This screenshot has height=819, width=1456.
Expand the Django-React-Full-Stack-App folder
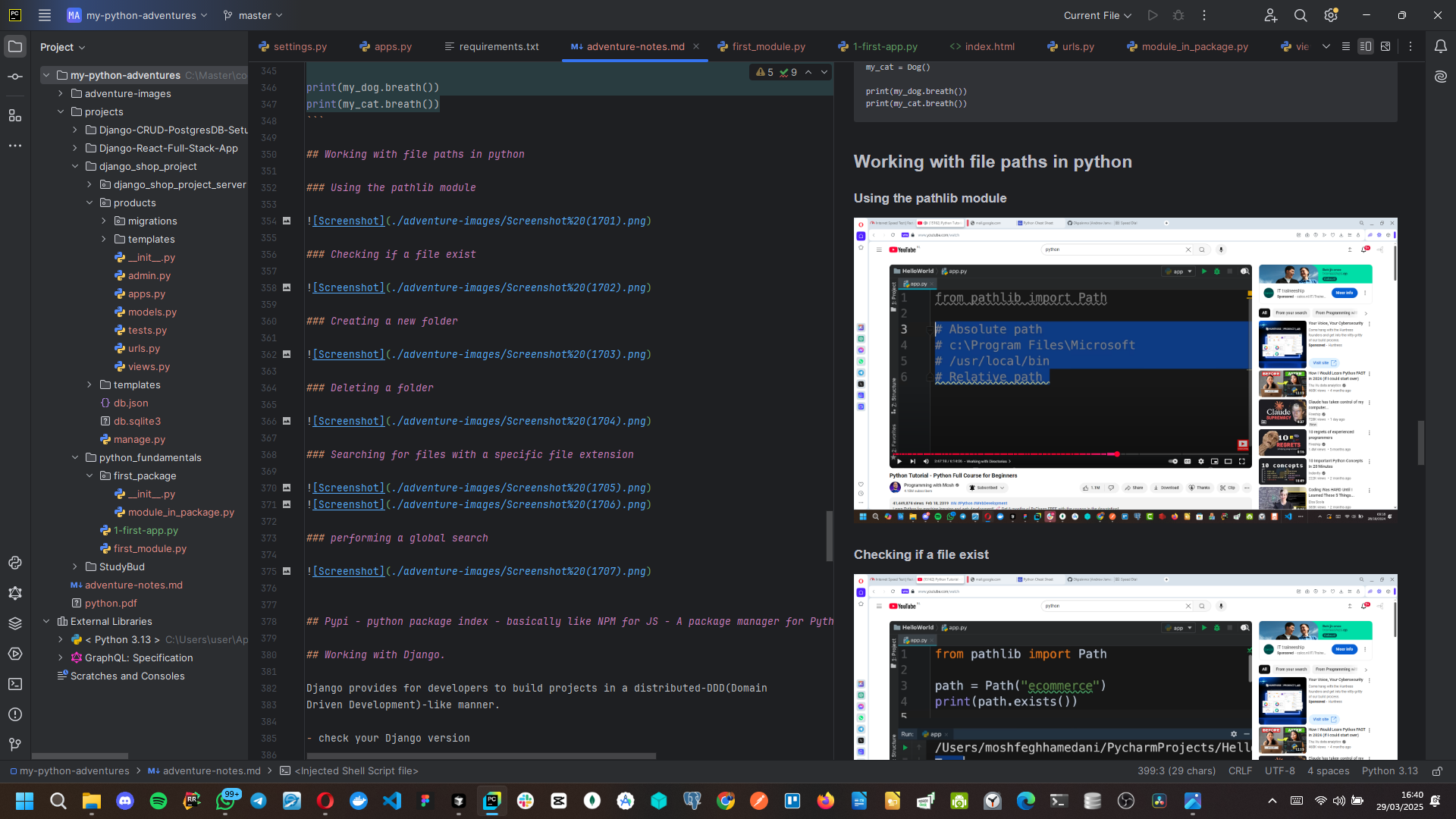coord(75,148)
